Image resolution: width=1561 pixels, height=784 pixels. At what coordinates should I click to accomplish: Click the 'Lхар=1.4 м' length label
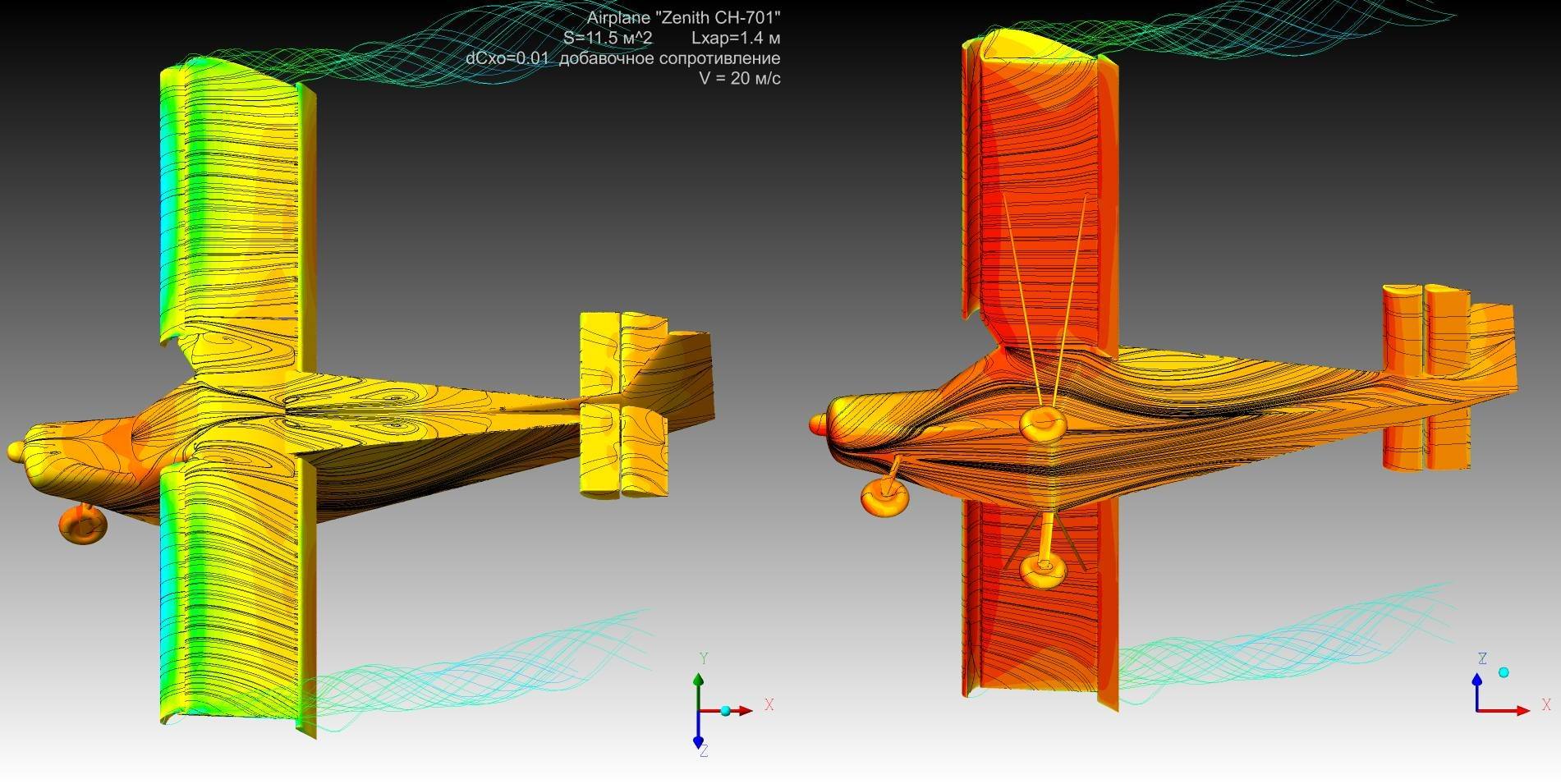(x=736, y=38)
